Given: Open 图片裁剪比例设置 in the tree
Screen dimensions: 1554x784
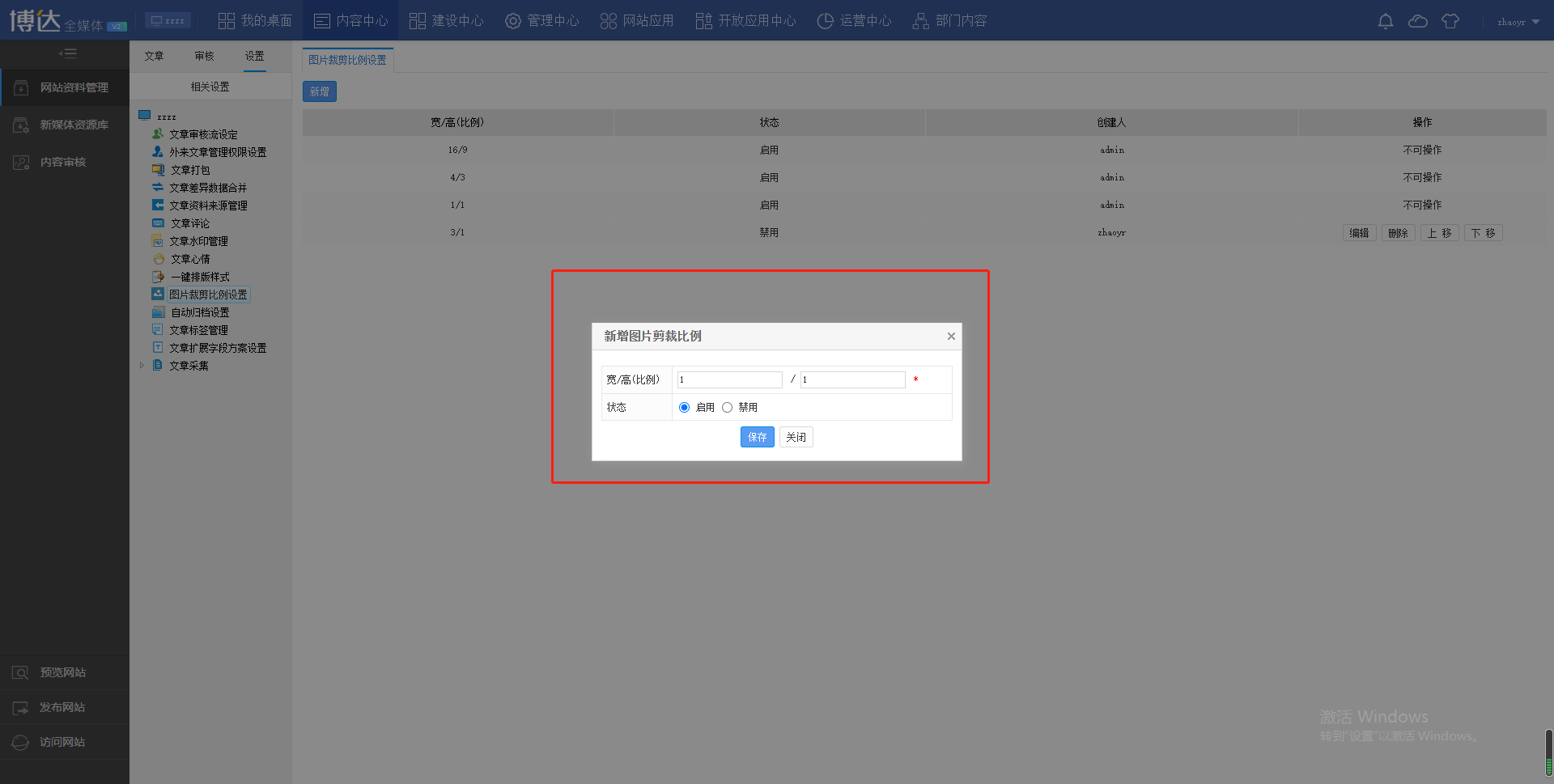Looking at the screenshot, I should click(x=208, y=295).
